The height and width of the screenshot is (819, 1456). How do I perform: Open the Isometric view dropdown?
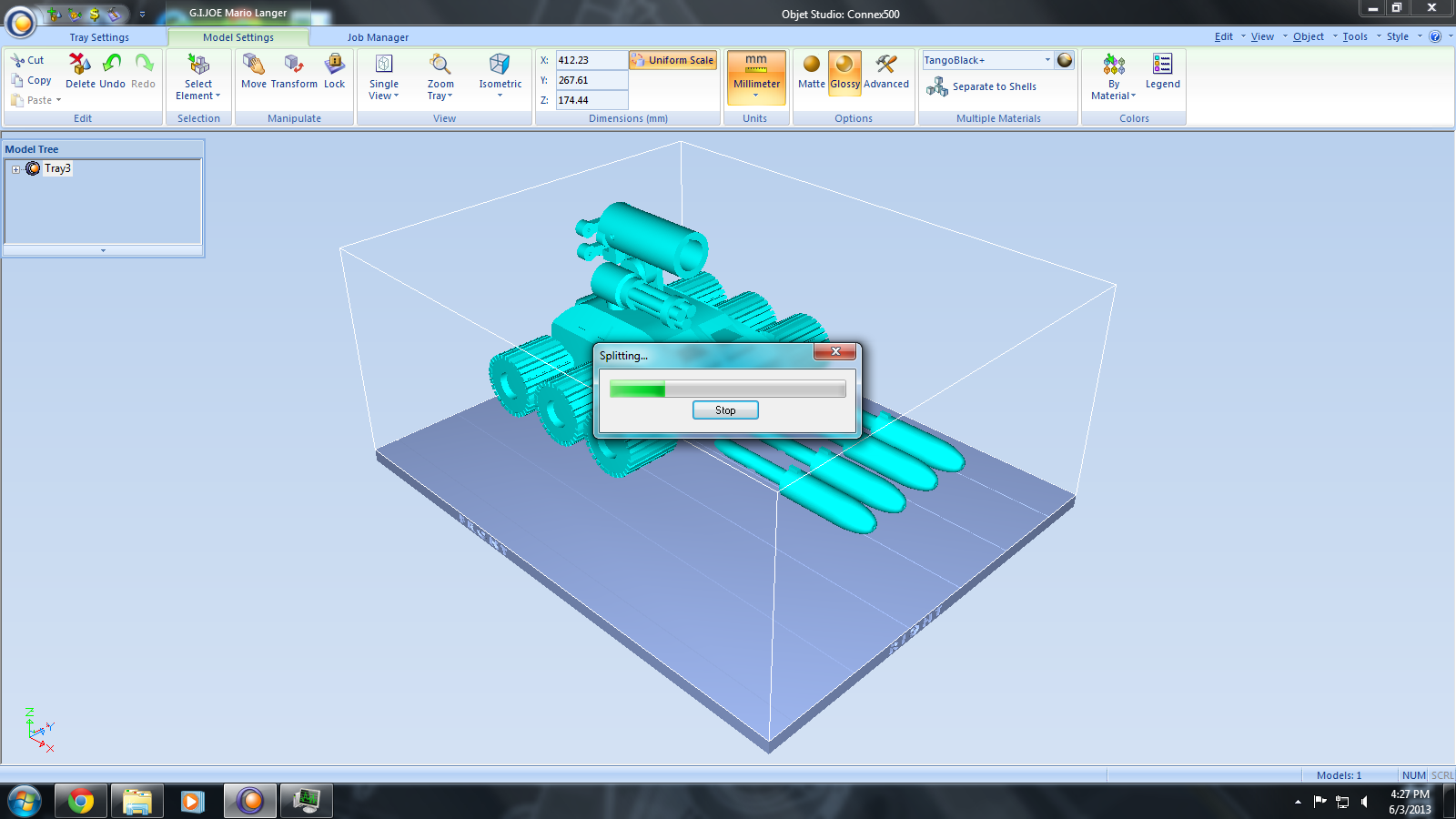pyautogui.click(x=500, y=76)
